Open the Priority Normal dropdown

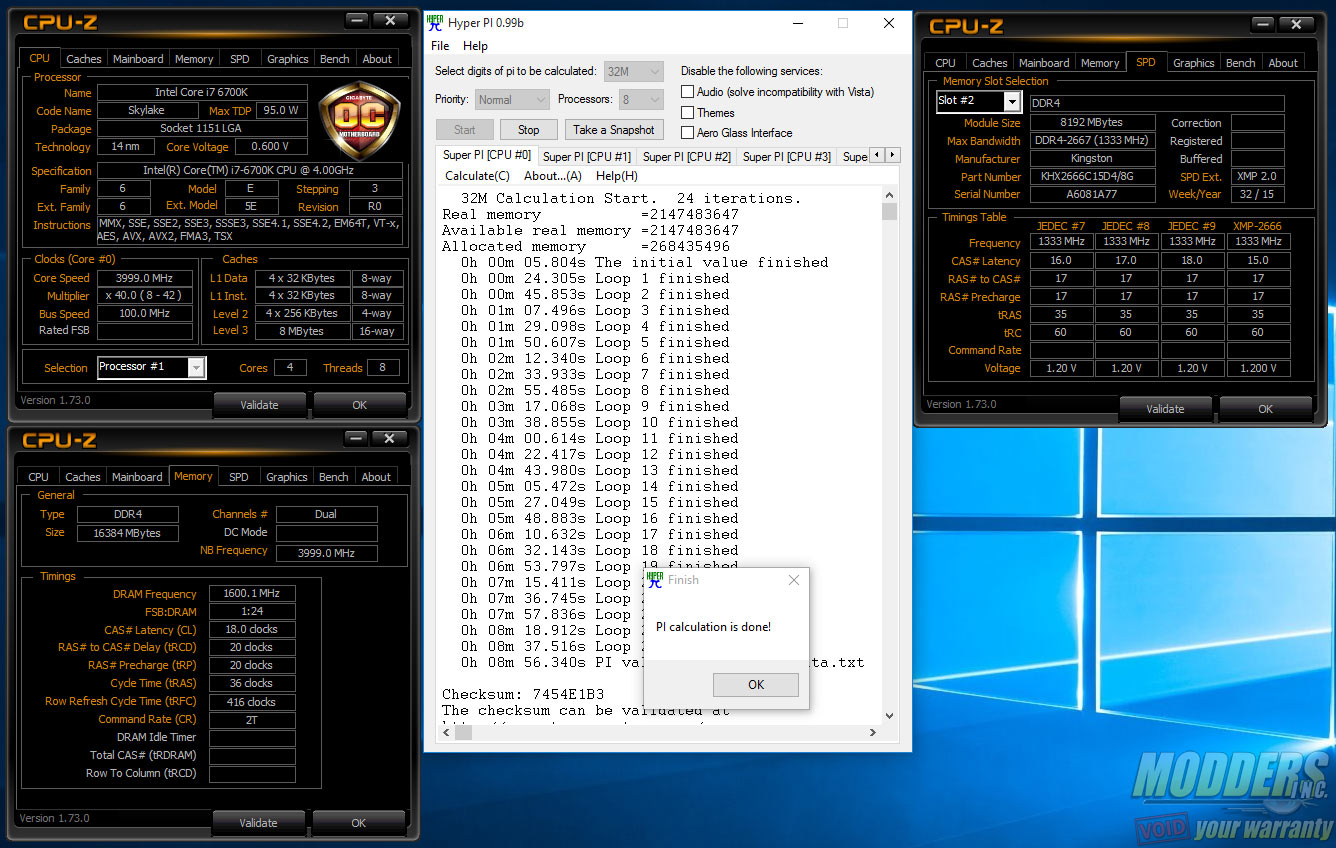(x=512, y=99)
